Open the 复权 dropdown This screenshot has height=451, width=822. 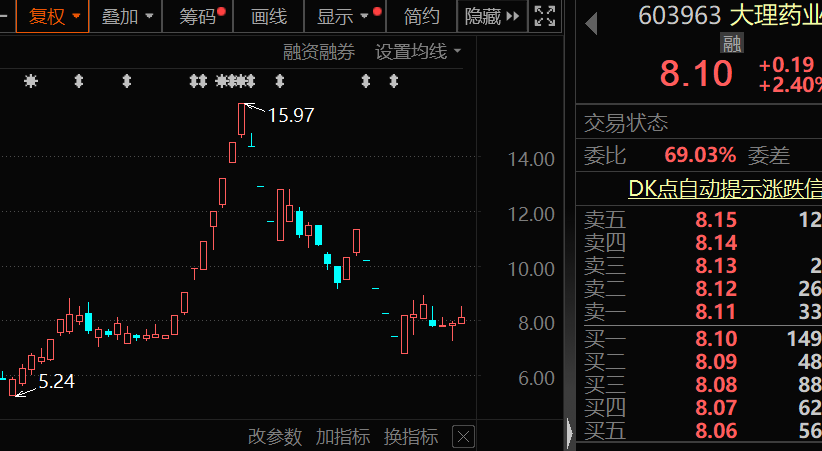52,16
